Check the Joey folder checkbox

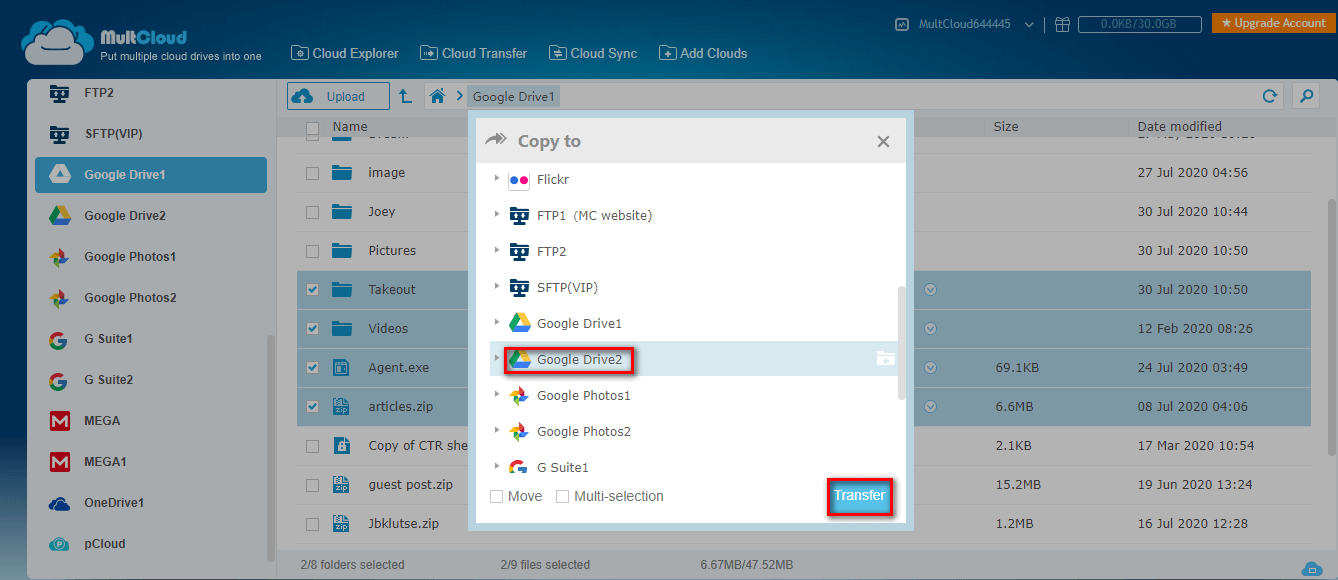pyautogui.click(x=313, y=212)
